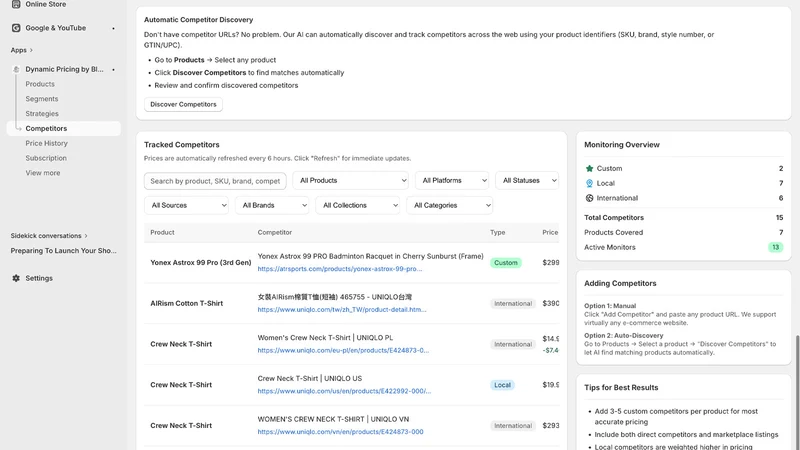Expand Sidekick conversations chevron
The height and width of the screenshot is (450, 800).
pos(86,236)
